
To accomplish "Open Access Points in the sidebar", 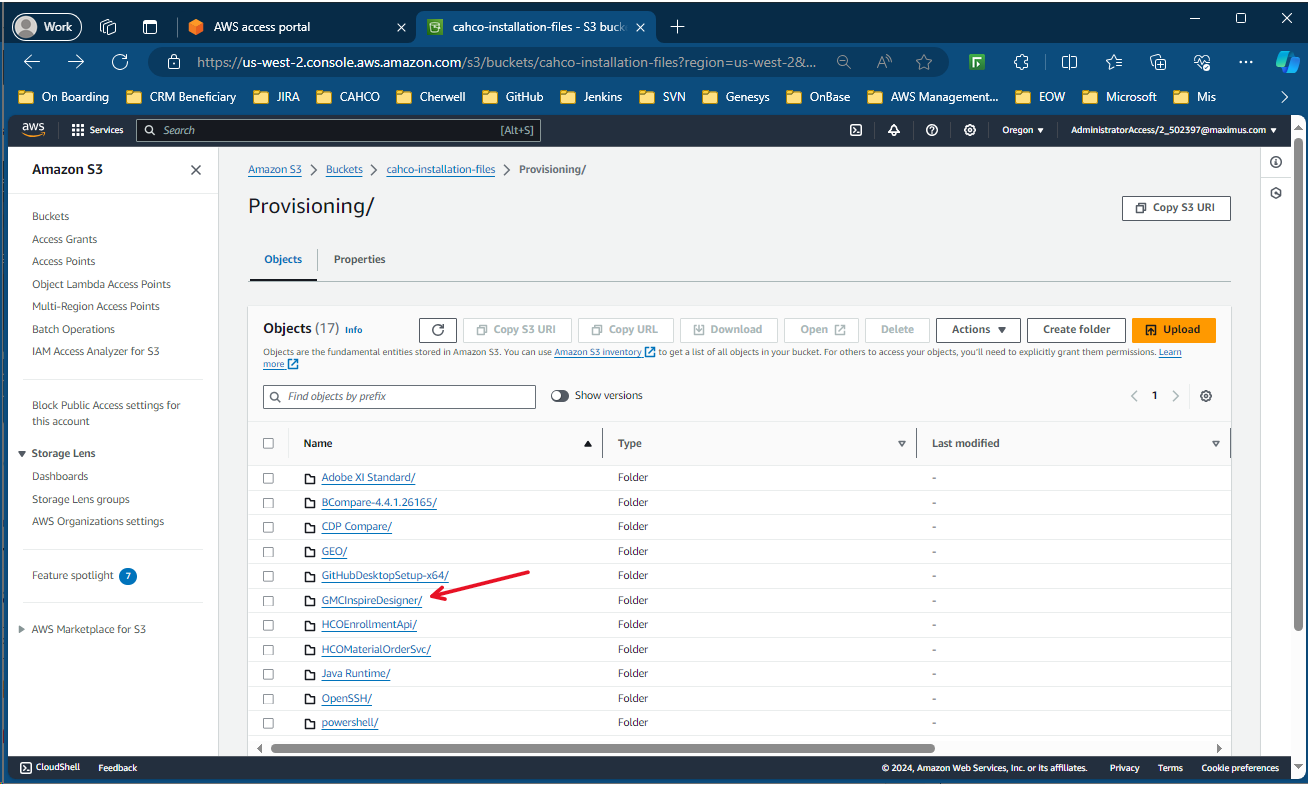I will pyautogui.click(x=64, y=261).
